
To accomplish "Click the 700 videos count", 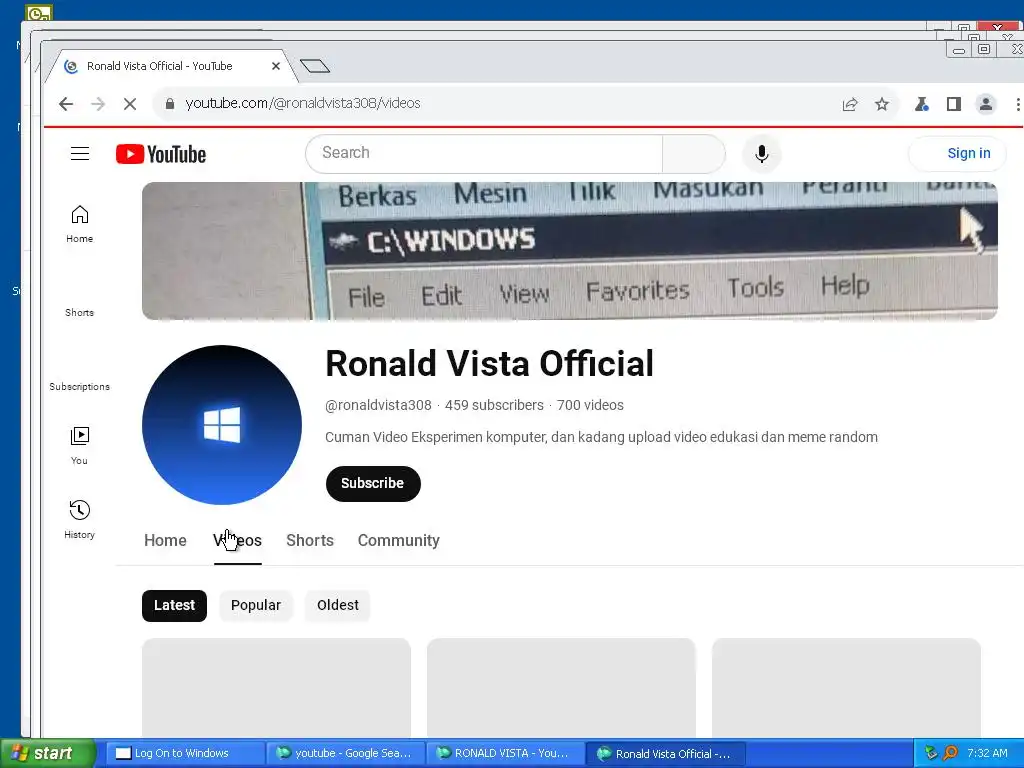I will pyautogui.click(x=590, y=405).
